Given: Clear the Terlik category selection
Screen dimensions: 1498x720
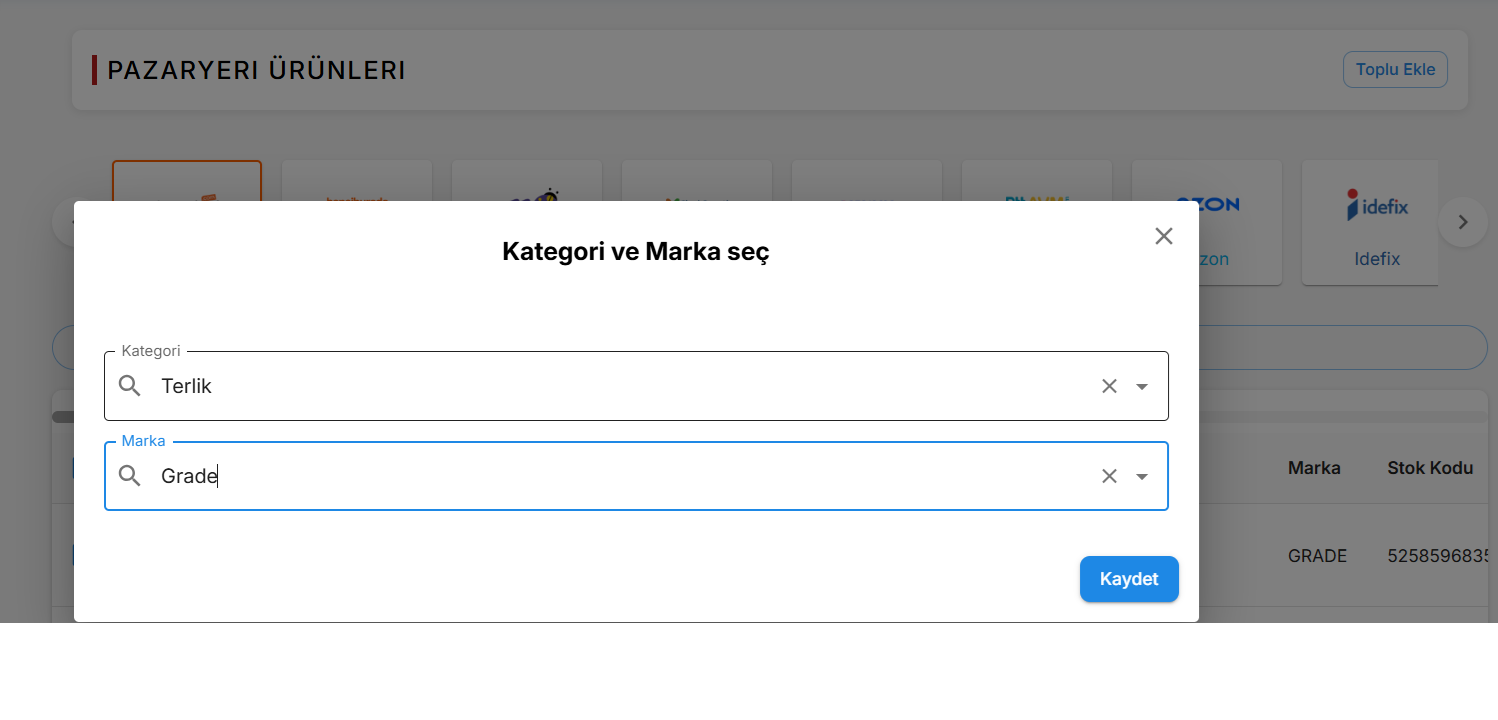Looking at the screenshot, I should (x=1109, y=385).
